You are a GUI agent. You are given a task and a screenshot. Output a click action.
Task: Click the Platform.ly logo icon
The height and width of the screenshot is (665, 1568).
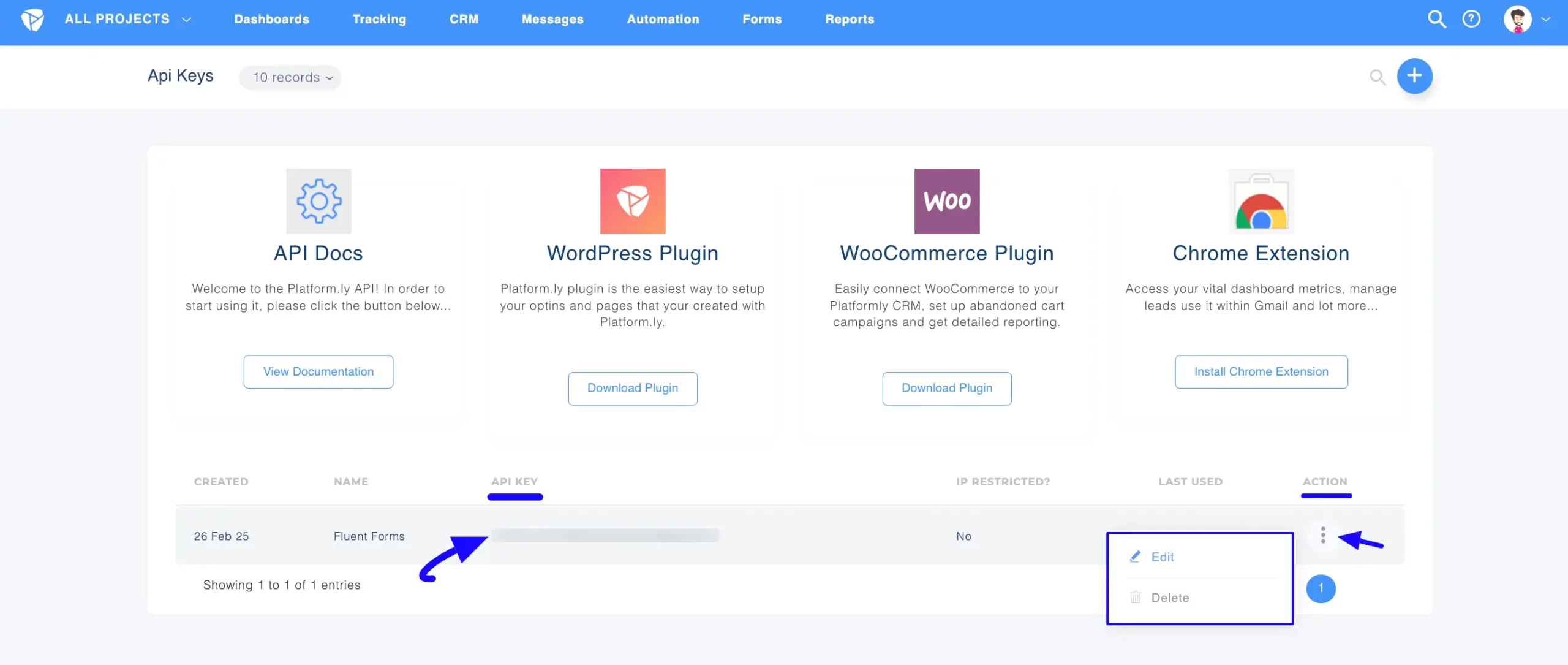click(x=32, y=20)
